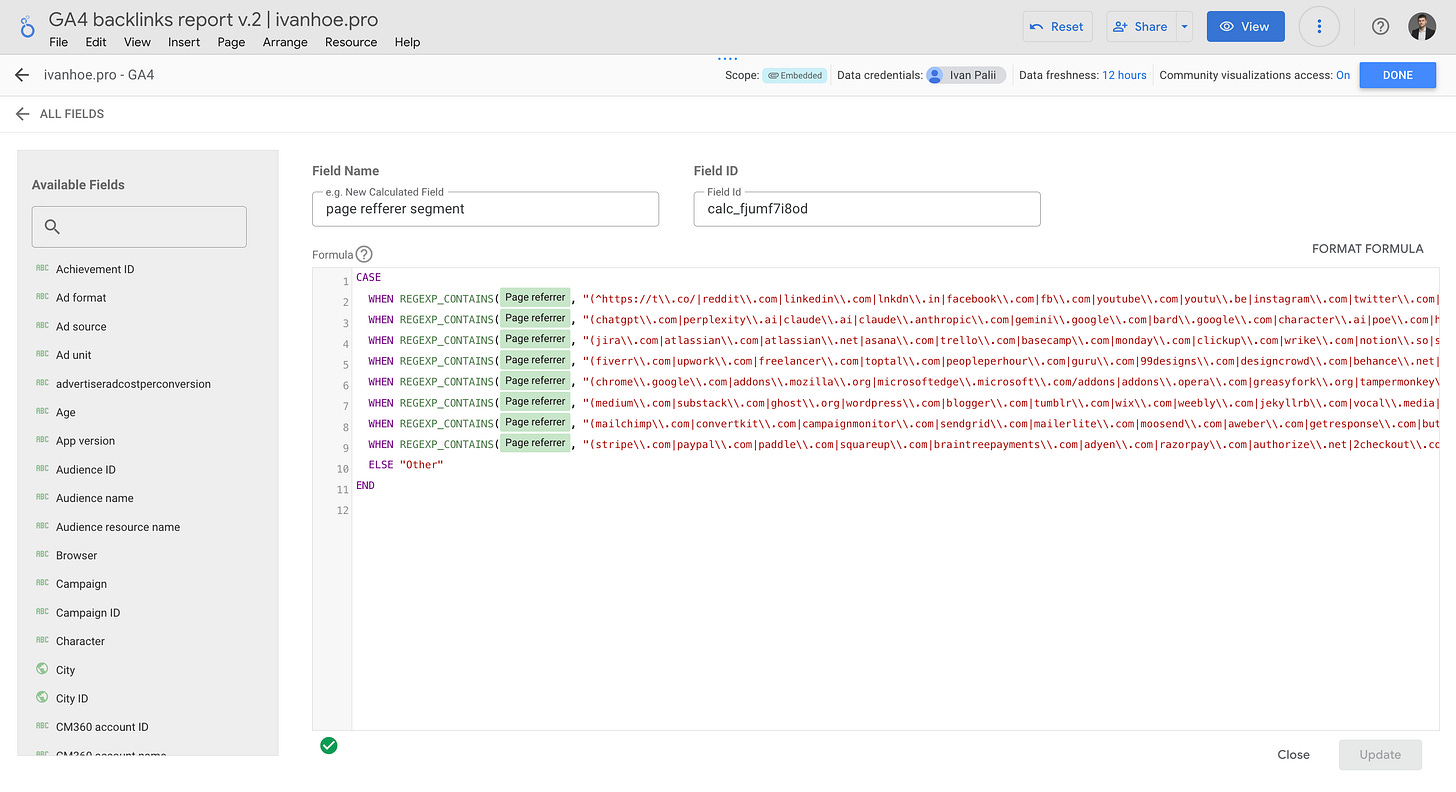Viewport: 1456px width, 792px height.
Task: Click the Close button below formula
Action: tap(1293, 754)
